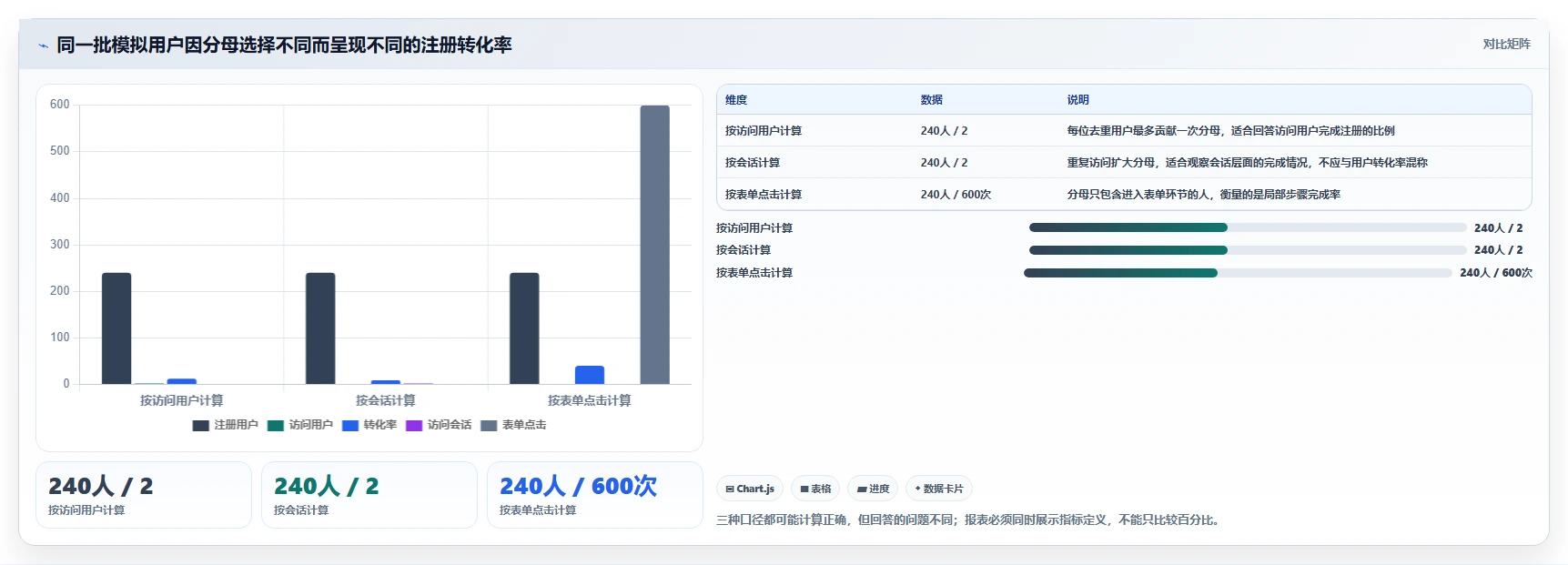Click the 按访问用户计算 cell in the table
Viewport: 1568px width, 565px height.
coord(764,131)
